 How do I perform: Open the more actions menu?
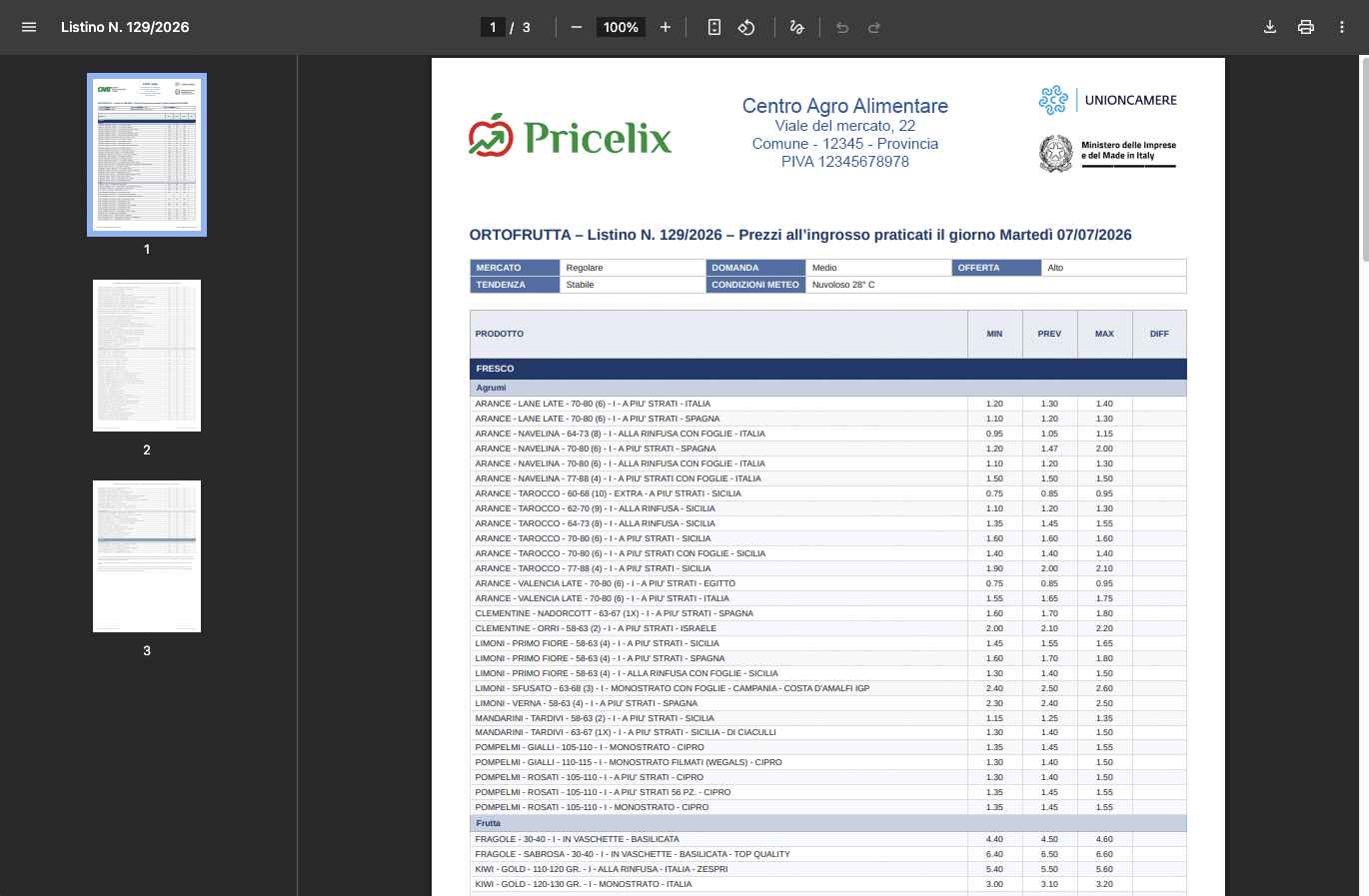(1342, 27)
